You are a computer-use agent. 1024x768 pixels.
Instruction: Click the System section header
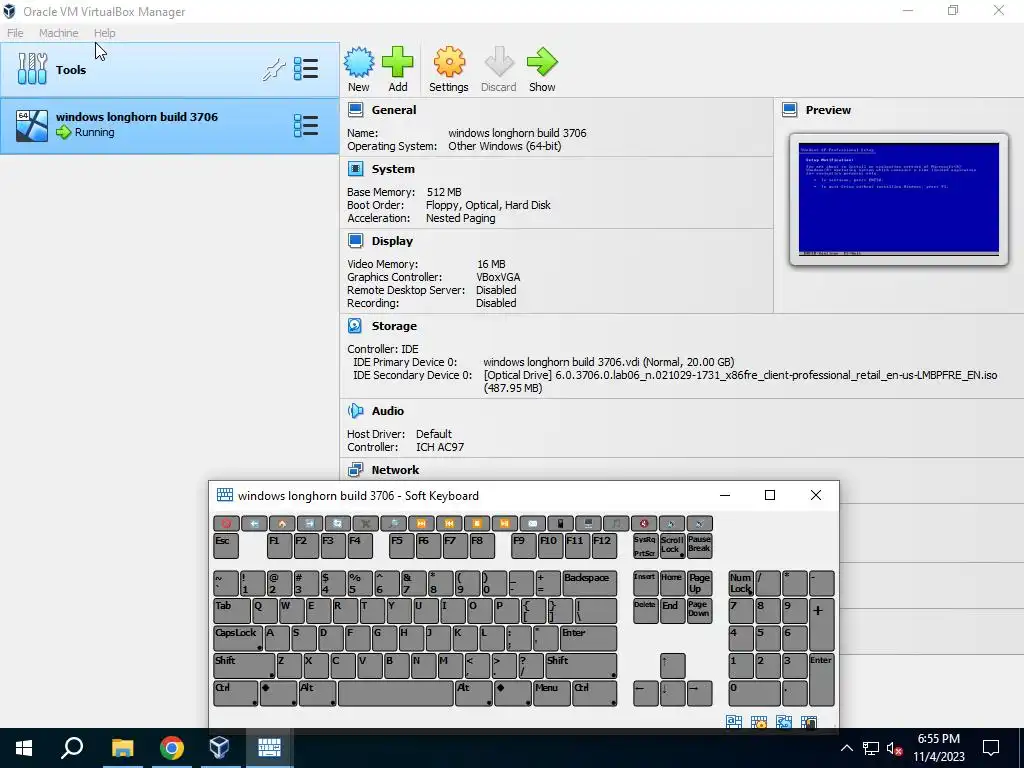[x=393, y=168]
